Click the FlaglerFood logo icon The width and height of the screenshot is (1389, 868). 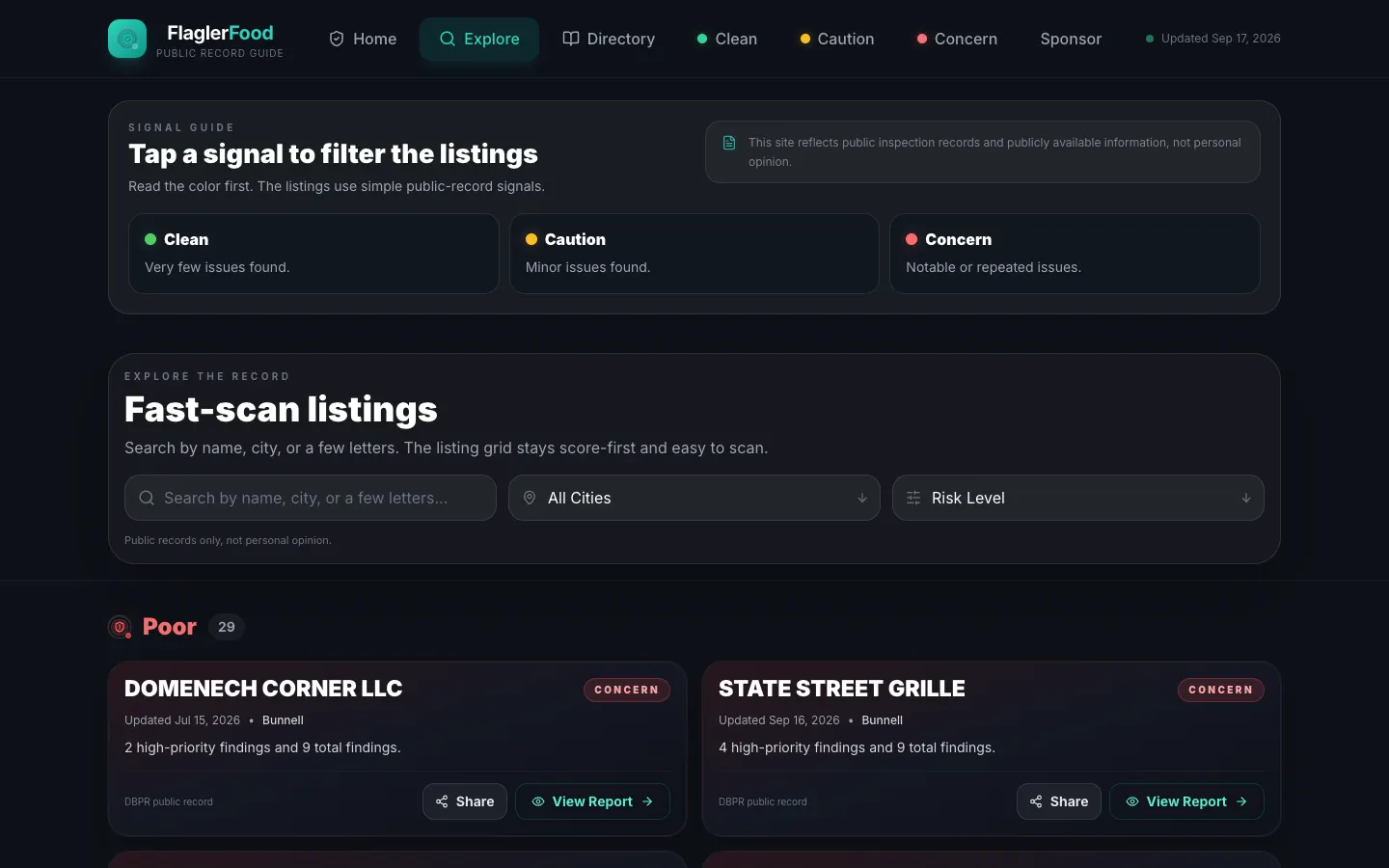127,39
